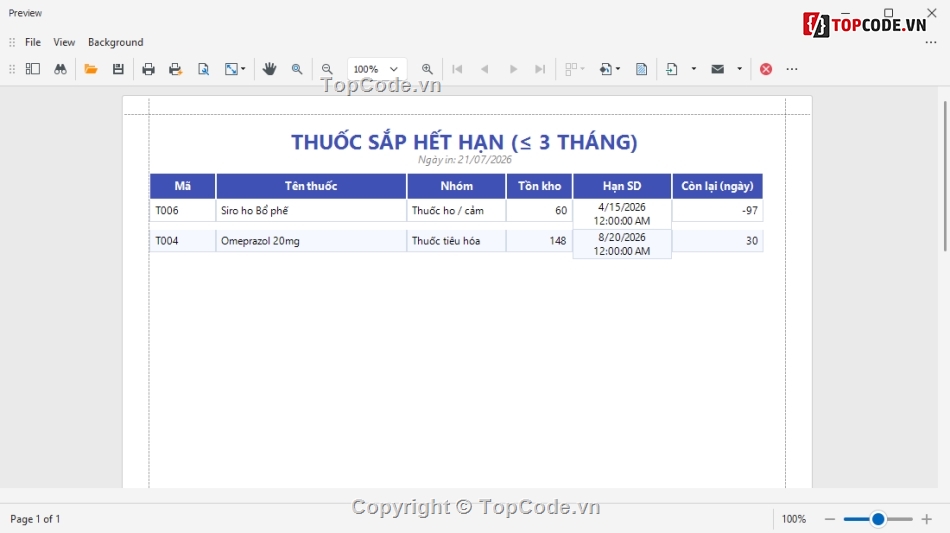Open toolbar overflow options ellipsis
This screenshot has width=950, height=533.
tap(792, 69)
